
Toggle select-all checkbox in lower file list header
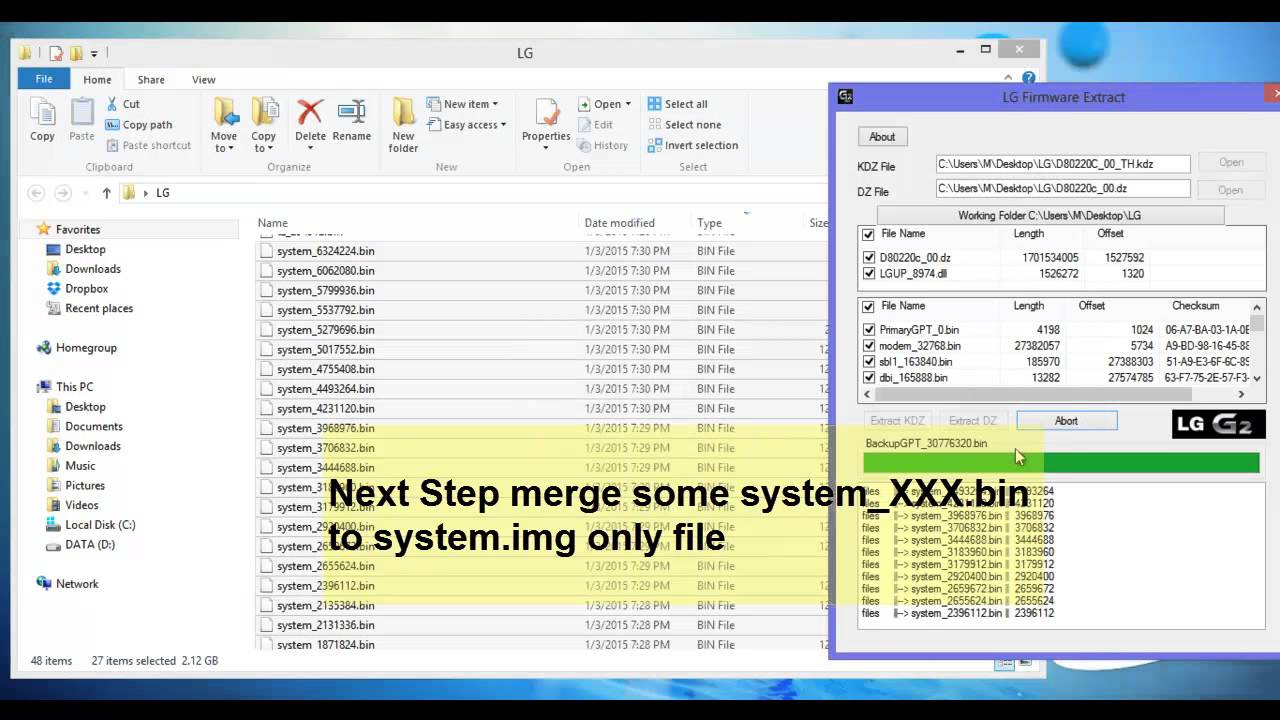point(868,307)
